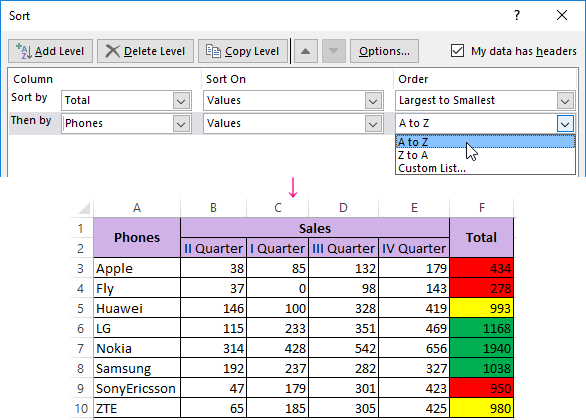This screenshot has height=420, width=586.
Task: Choose Custom List... option
Action: [x=485, y=168]
